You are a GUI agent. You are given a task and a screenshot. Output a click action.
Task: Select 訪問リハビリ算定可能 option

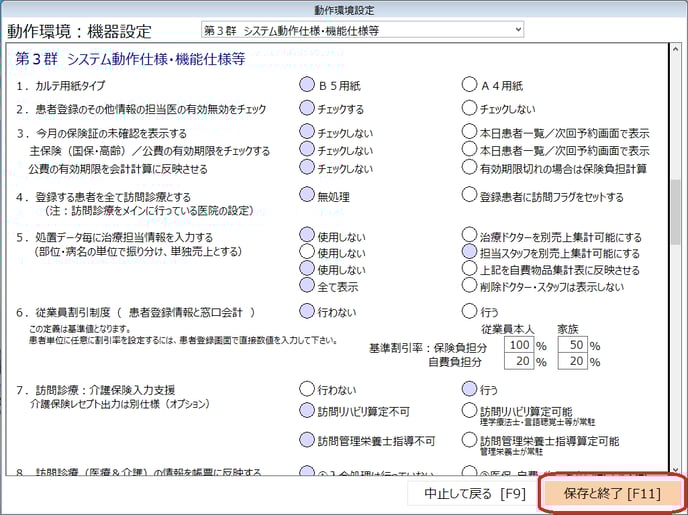click(469, 410)
